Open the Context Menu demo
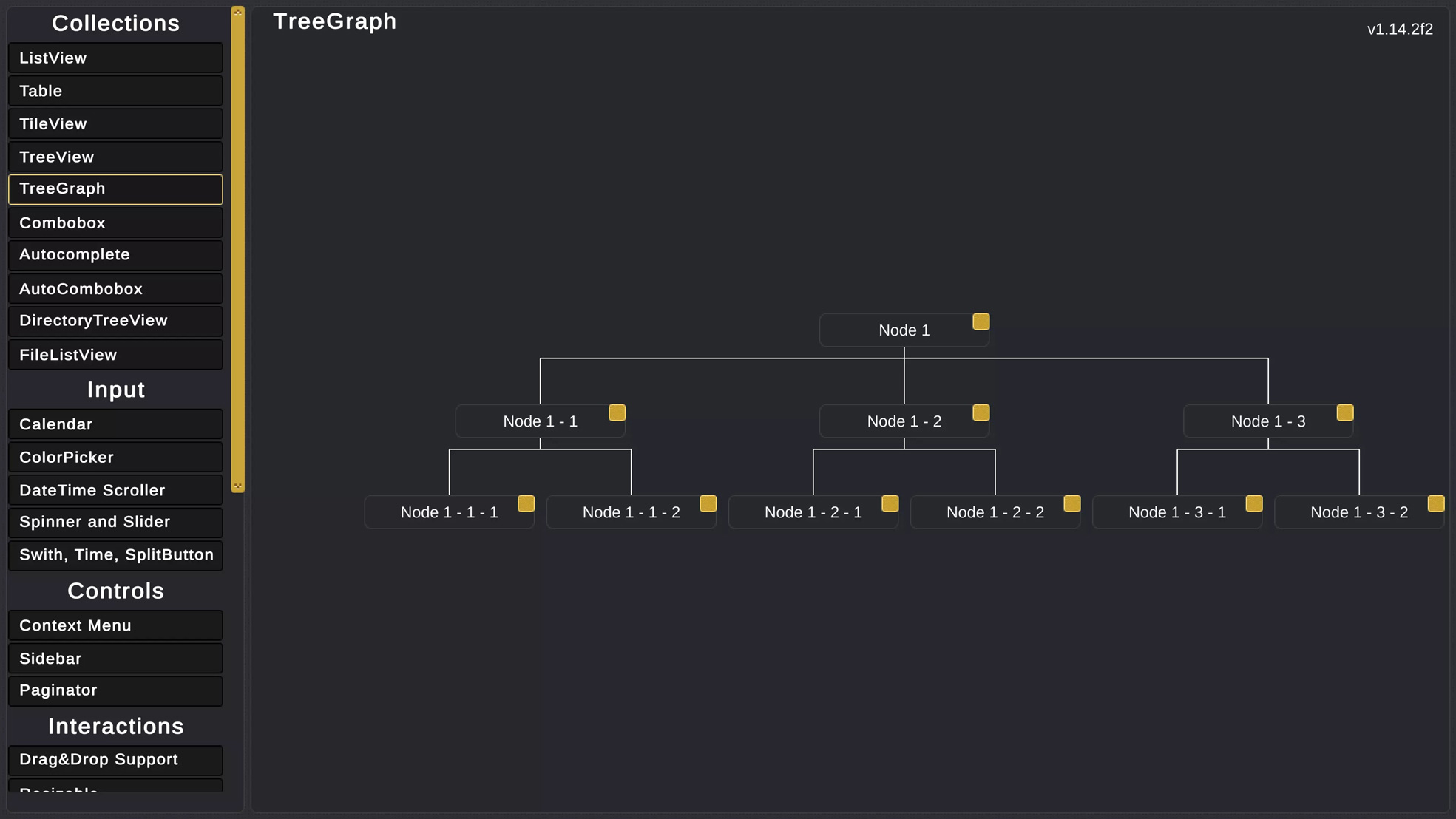1456x819 pixels. [x=115, y=625]
